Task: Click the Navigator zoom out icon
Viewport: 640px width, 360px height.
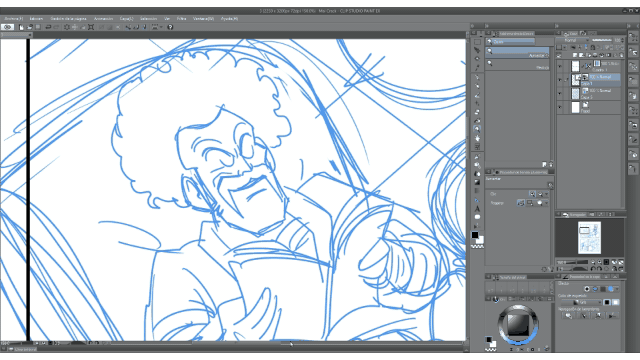Action: tap(593, 262)
